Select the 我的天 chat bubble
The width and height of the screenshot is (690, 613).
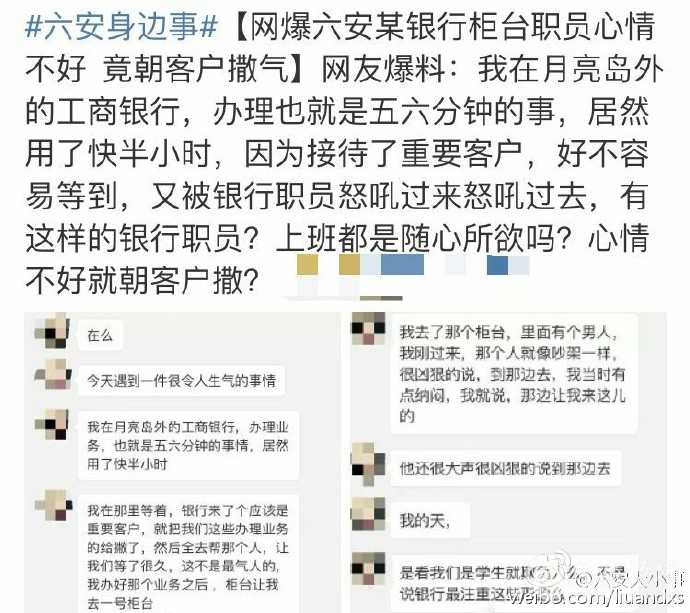[430, 521]
